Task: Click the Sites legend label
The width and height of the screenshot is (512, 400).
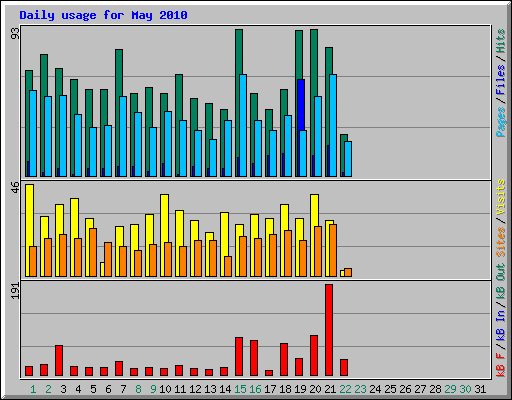Action: pos(501,242)
